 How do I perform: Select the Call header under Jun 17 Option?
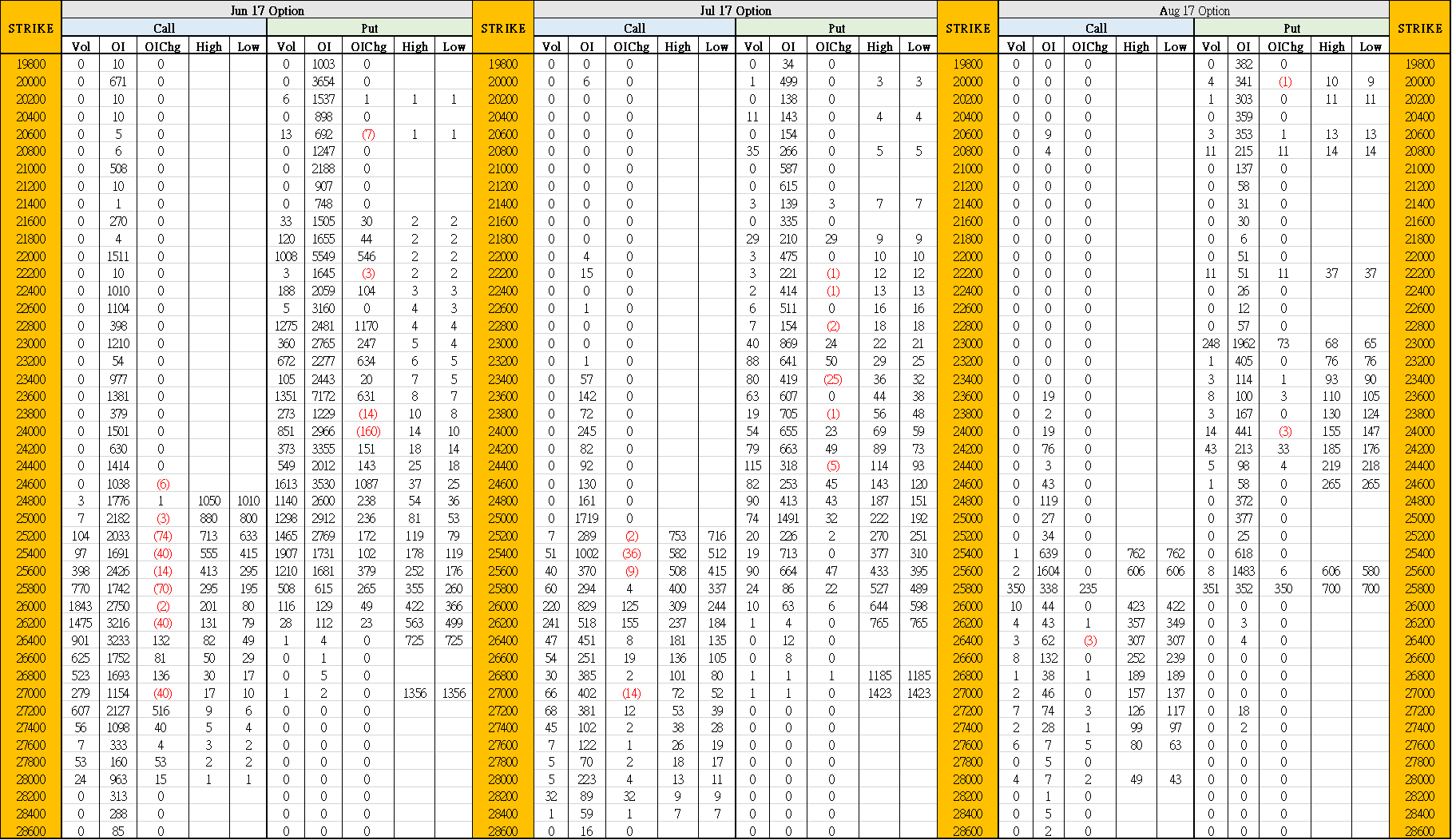pyautogui.click(x=164, y=28)
